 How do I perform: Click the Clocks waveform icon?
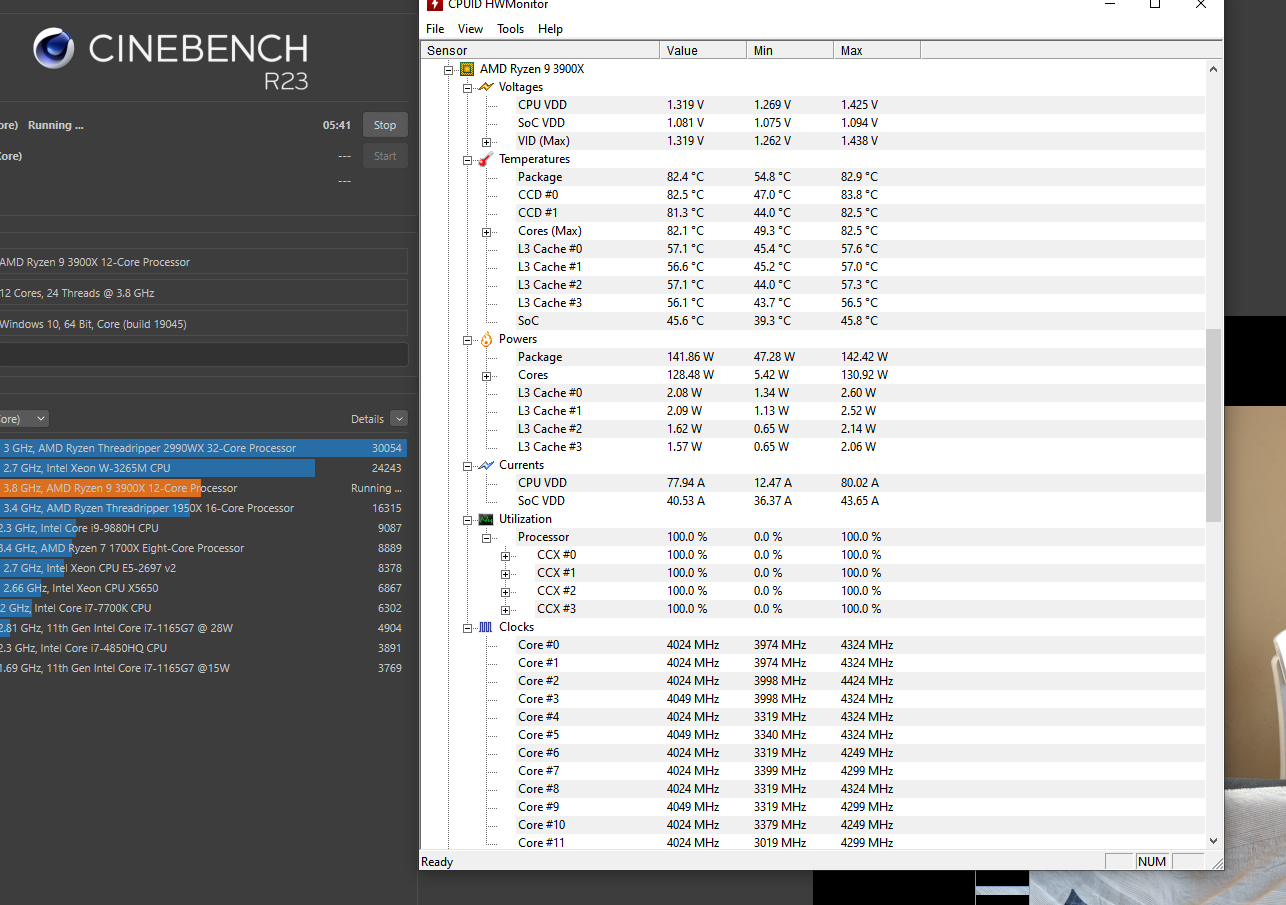485,627
